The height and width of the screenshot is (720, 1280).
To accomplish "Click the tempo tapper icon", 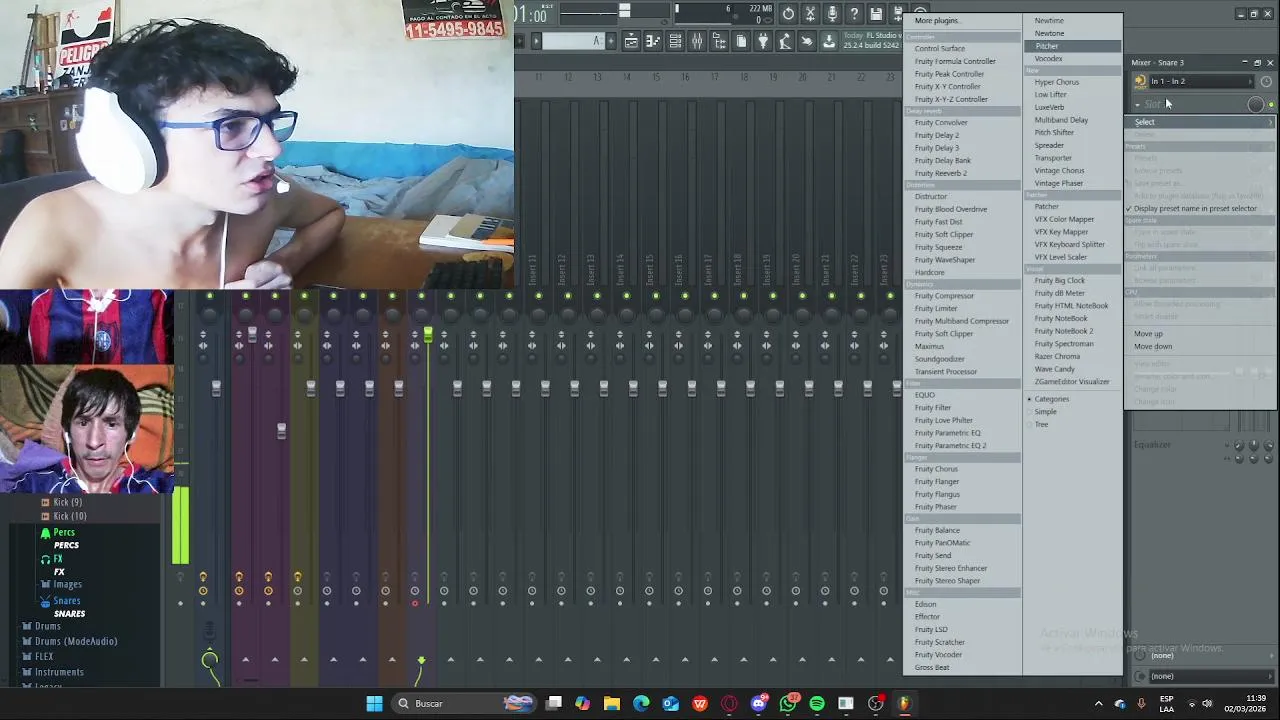I will [785, 41].
